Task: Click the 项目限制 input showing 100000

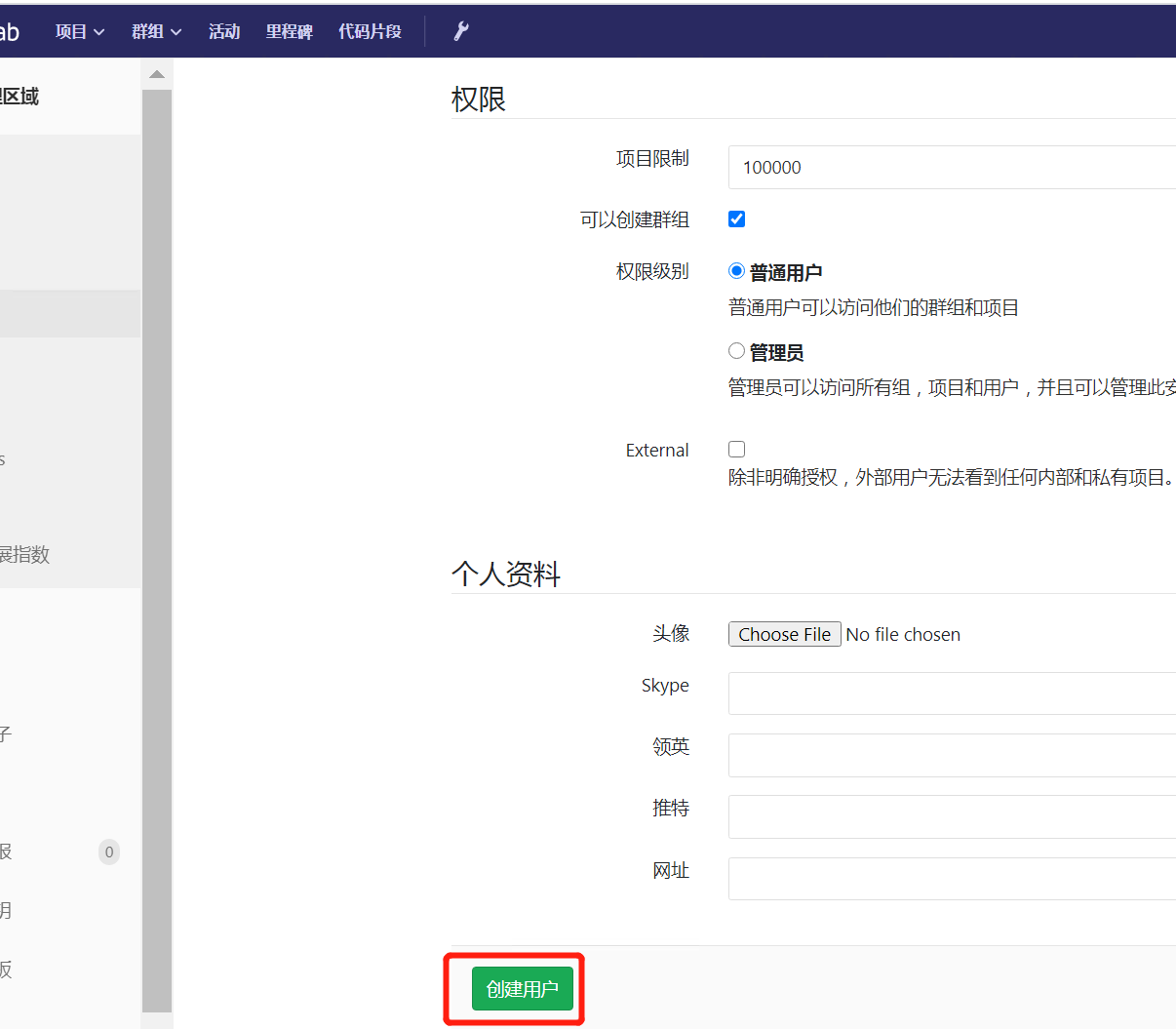Action: click(x=878, y=167)
